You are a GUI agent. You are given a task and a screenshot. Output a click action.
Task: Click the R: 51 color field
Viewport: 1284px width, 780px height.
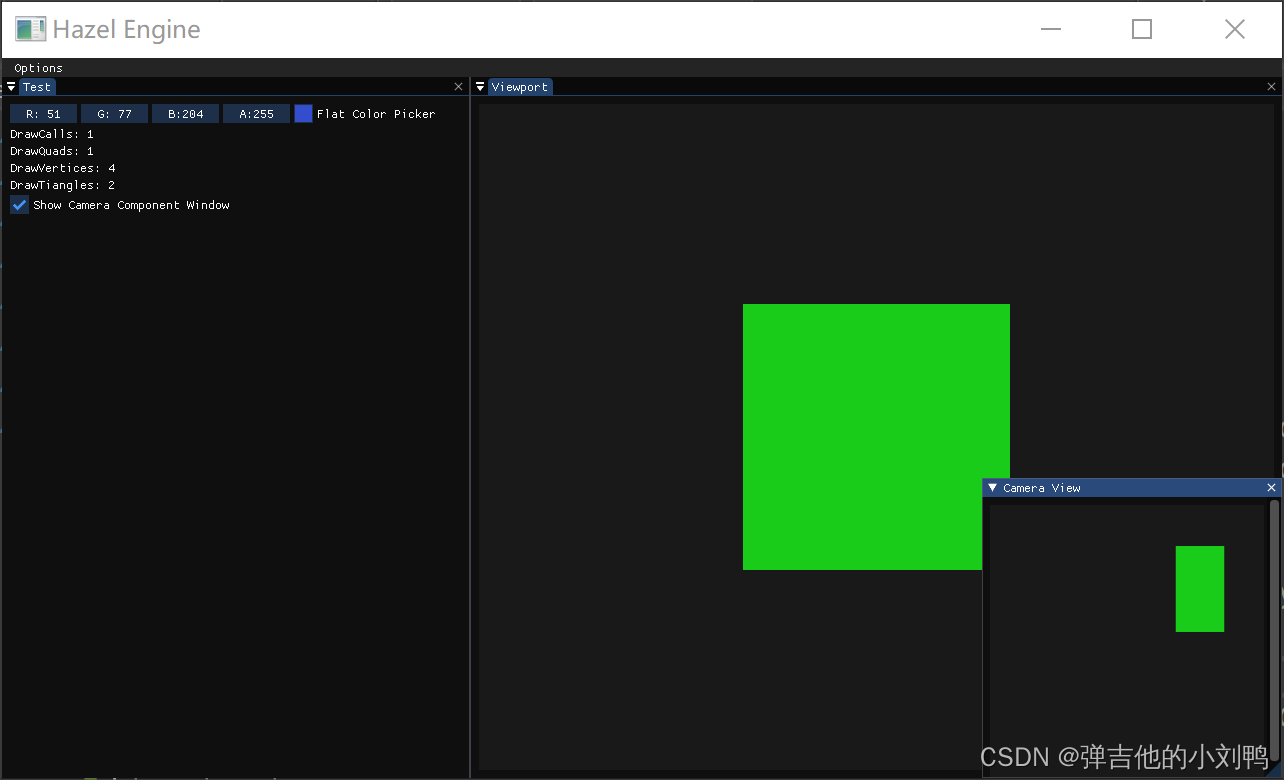(43, 114)
